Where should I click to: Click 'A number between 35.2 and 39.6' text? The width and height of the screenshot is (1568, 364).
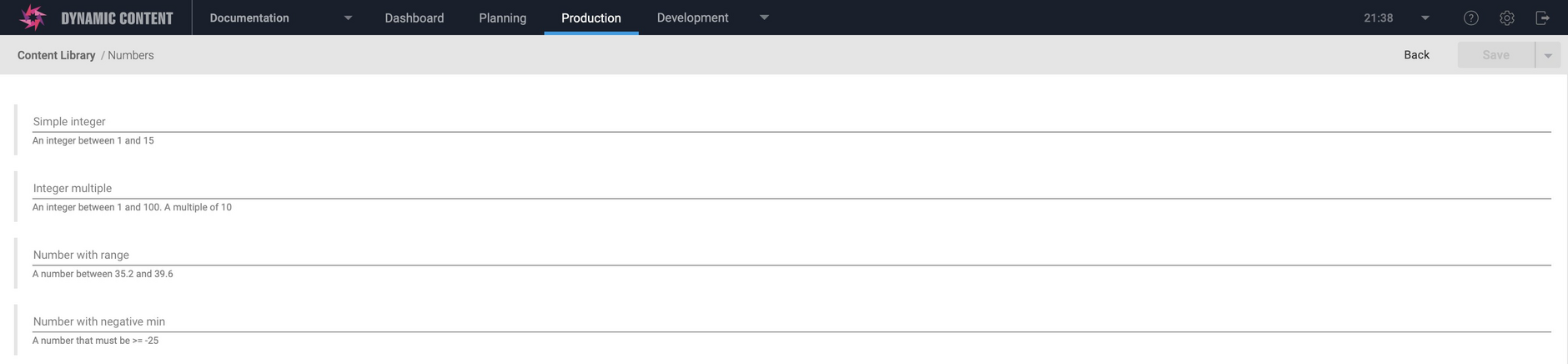point(103,274)
